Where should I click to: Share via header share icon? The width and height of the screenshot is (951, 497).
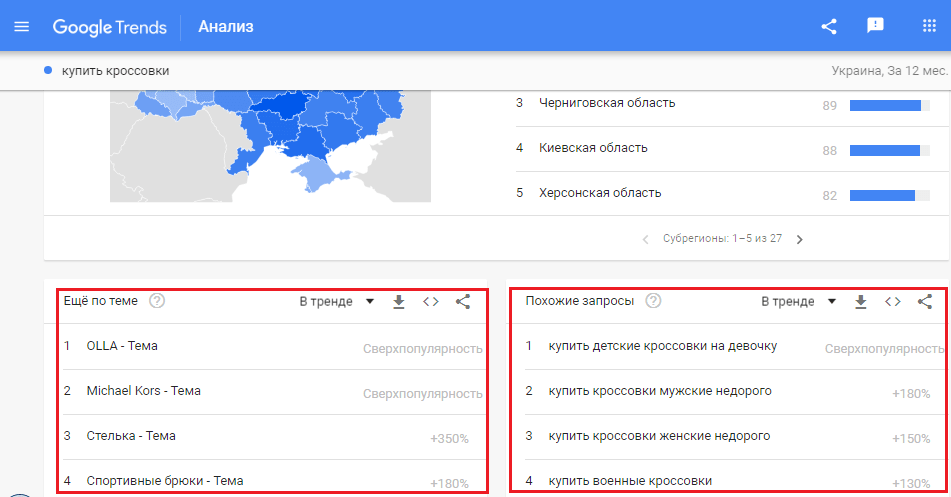(x=829, y=26)
